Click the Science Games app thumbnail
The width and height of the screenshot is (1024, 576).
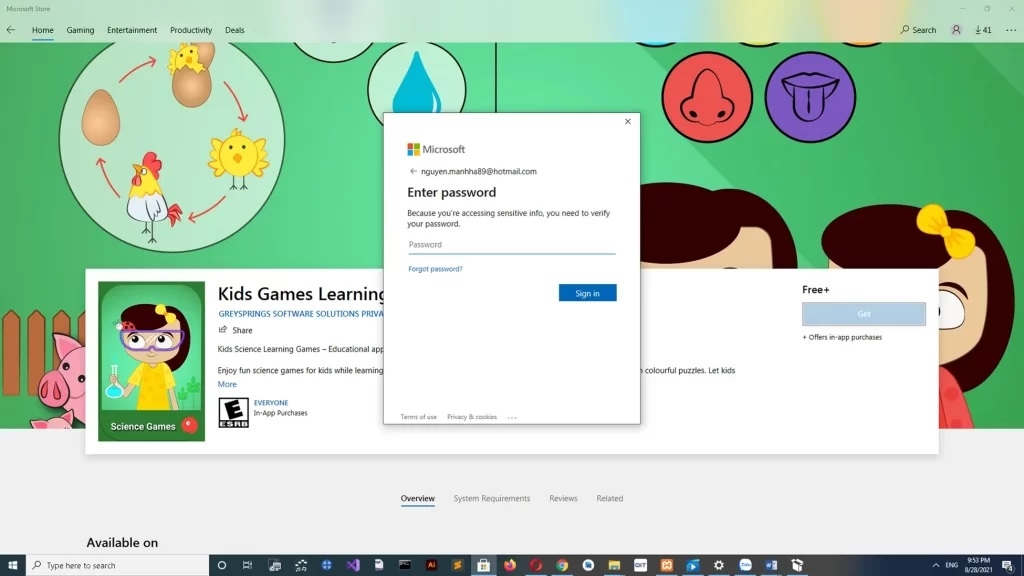tap(152, 361)
